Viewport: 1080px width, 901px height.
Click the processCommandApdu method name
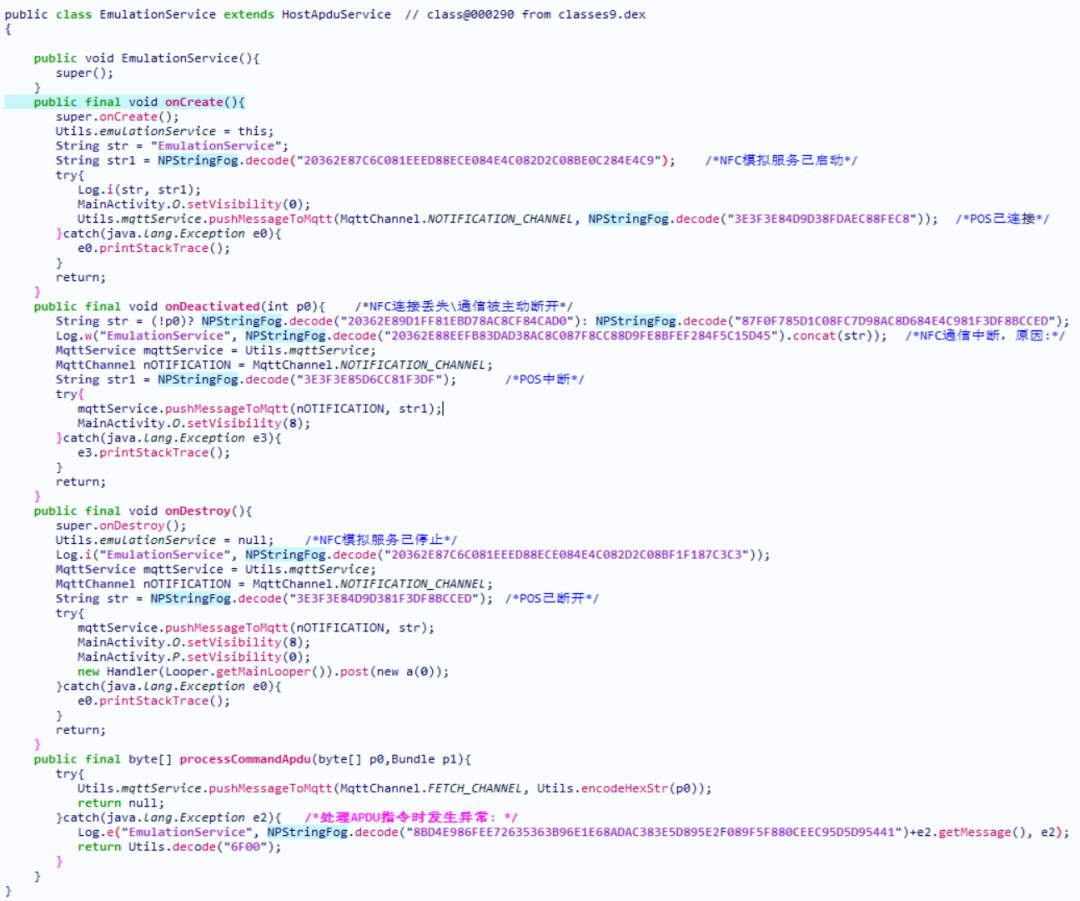point(246,759)
